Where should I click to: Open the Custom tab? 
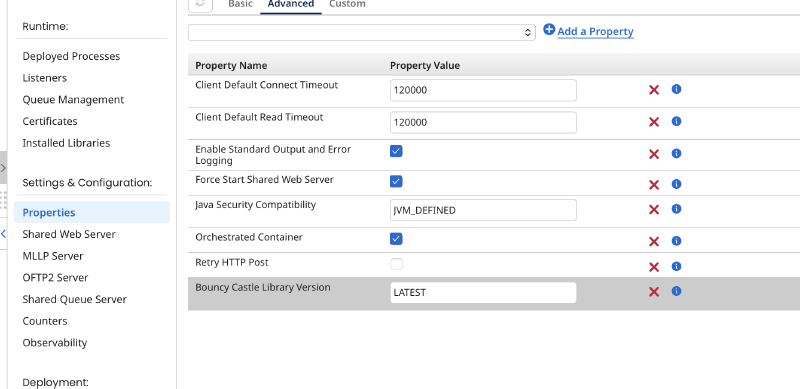coord(347,4)
